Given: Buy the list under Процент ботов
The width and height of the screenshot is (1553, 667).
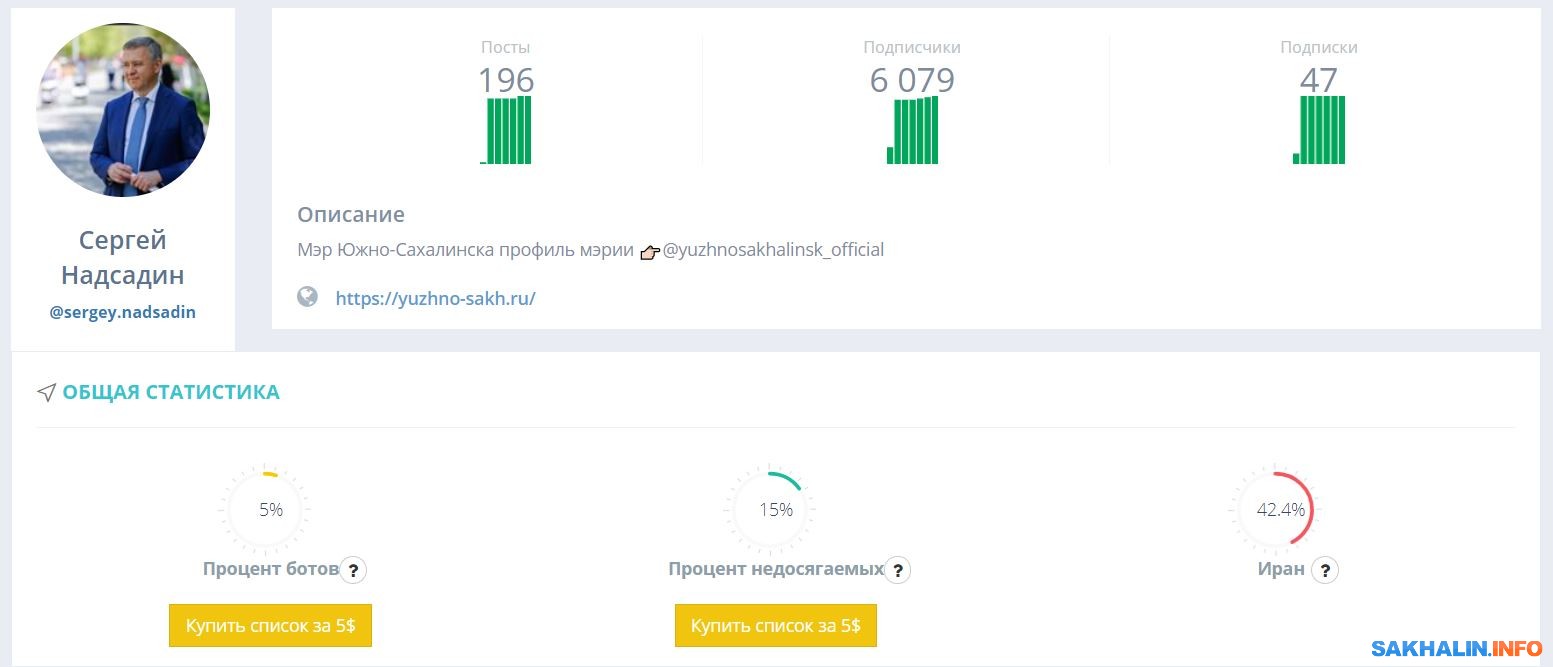Looking at the screenshot, I should pyautogui.click(x=270, y=626).
